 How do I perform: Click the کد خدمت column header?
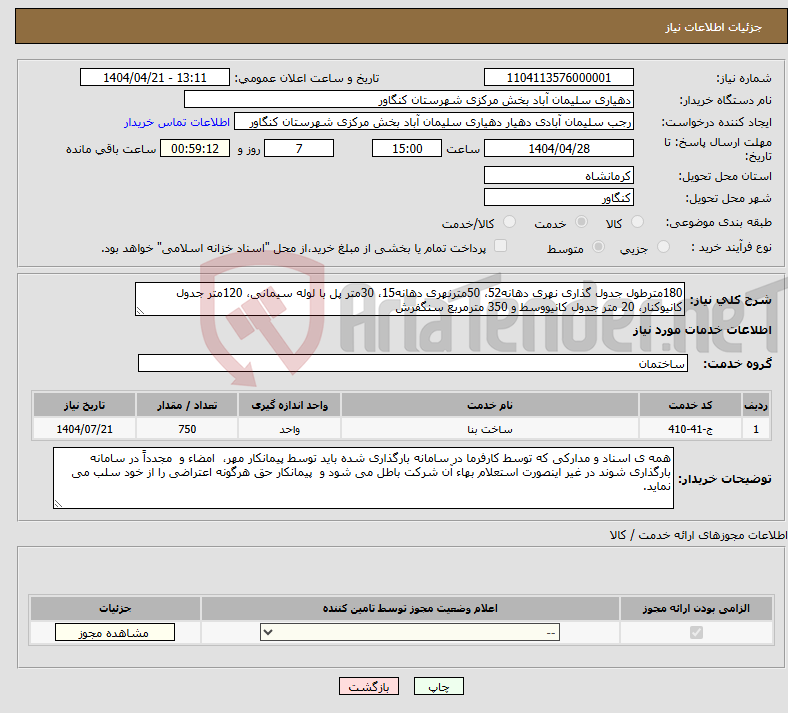[x=691, y=405]
